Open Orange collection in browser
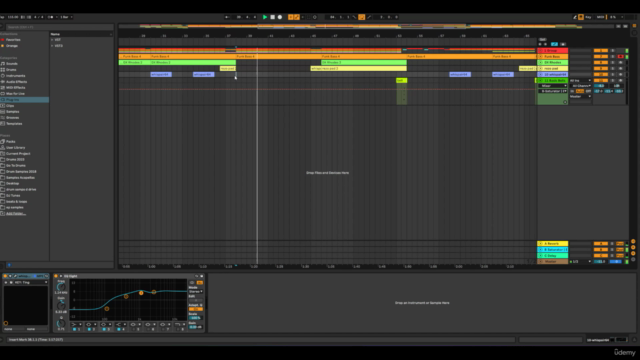This screenshot has height=360, width=640. [12, 46]
